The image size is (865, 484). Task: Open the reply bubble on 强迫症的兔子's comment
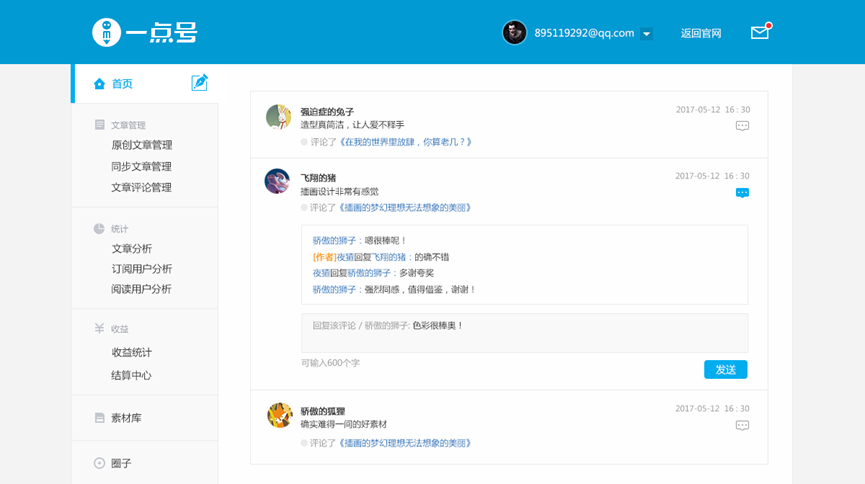(742, 126)
